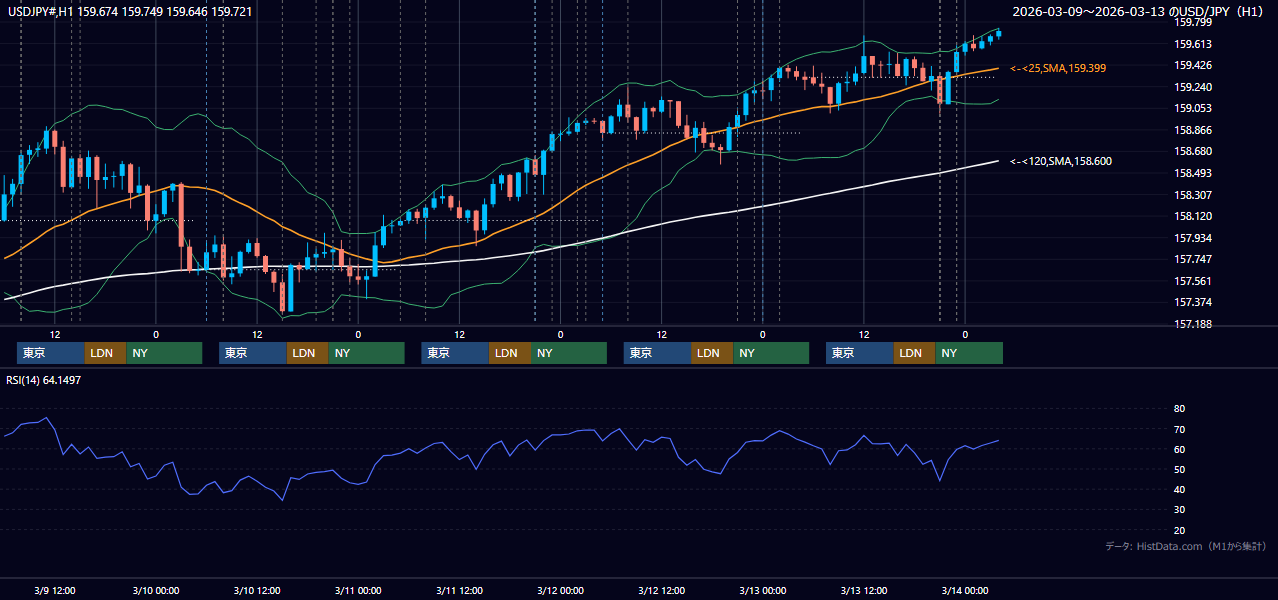Click the 3/11 12:00 date label
Image resolution: width=1278 pixels, height=600 pixels.
459,590
